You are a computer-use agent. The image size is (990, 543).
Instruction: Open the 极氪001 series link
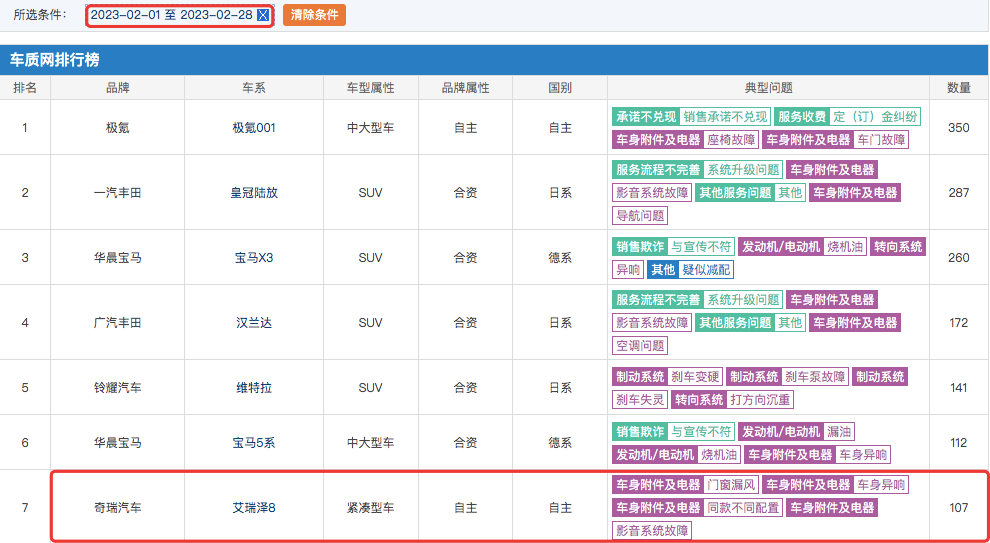[254, 128]
